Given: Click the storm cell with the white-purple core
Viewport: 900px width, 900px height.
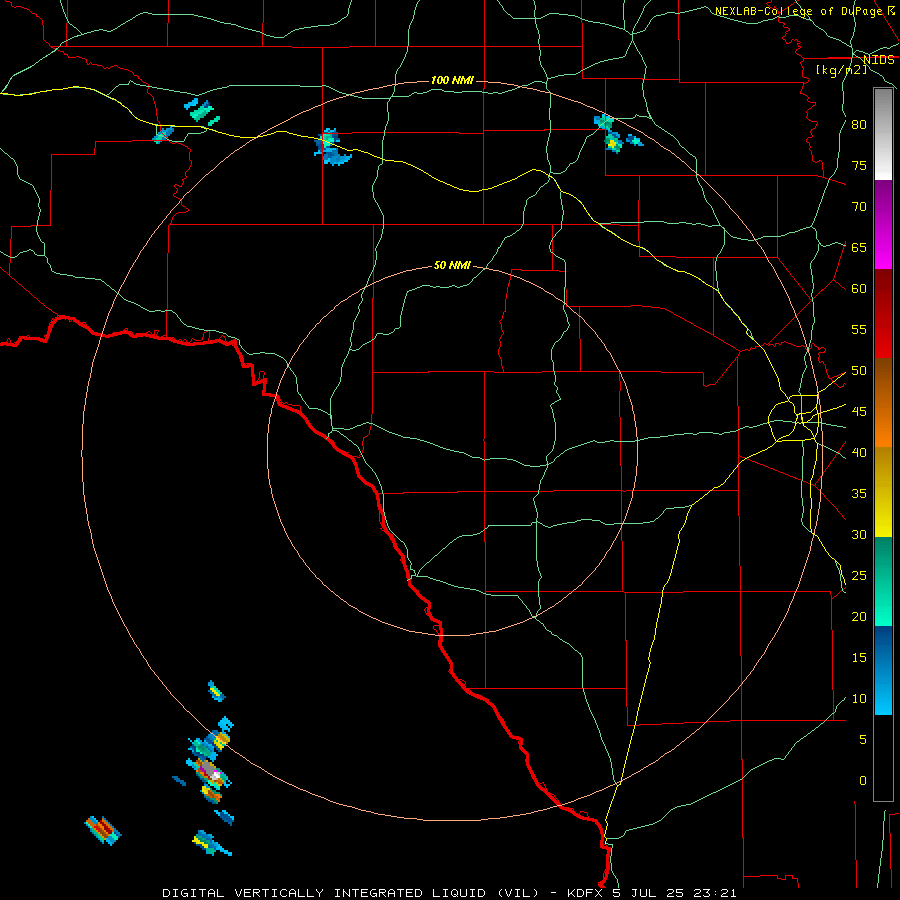Looking at the screenshot, I should point(209,772).
